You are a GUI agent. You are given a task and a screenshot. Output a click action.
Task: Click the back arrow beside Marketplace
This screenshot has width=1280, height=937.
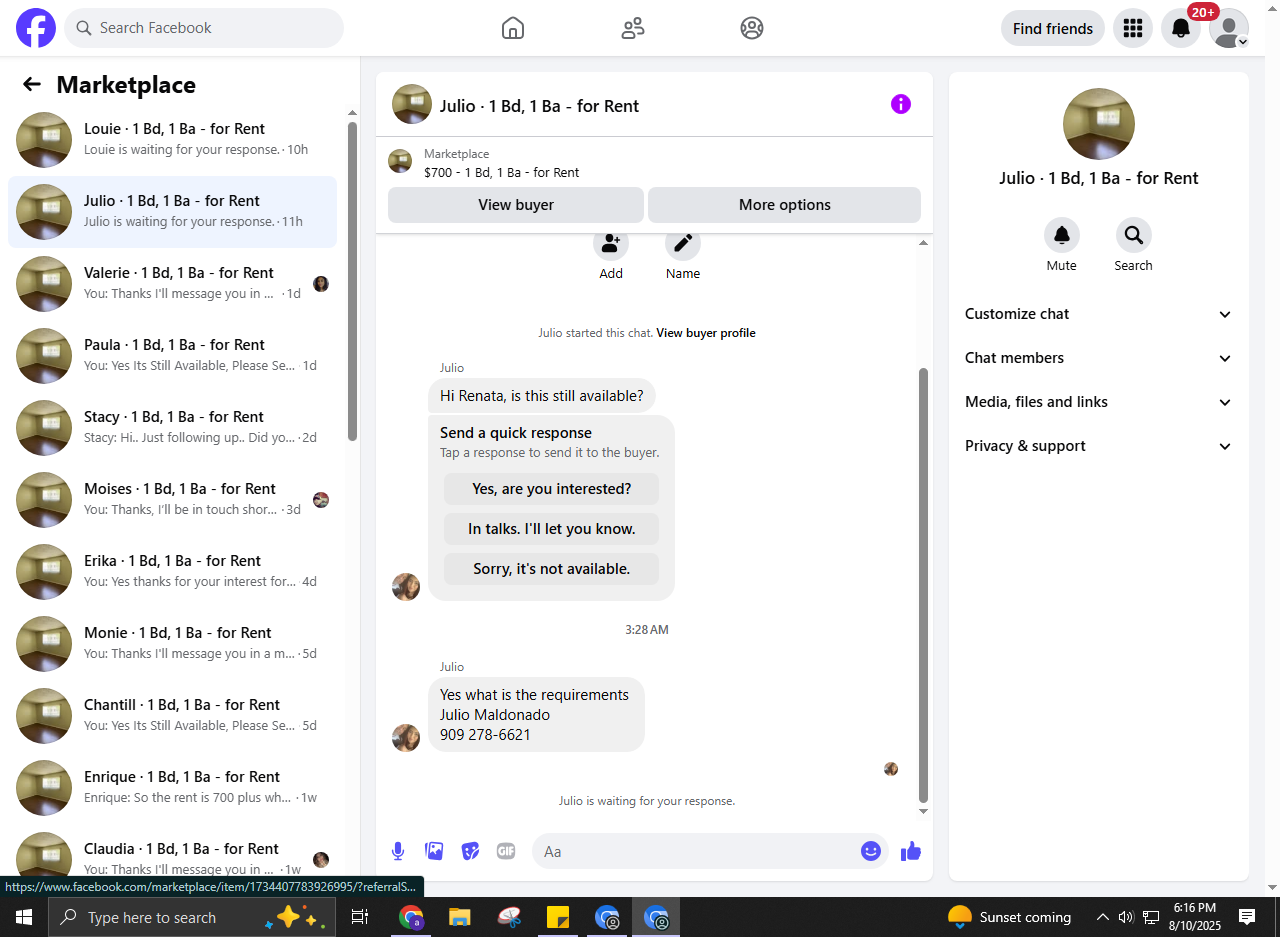coord(32,85)
